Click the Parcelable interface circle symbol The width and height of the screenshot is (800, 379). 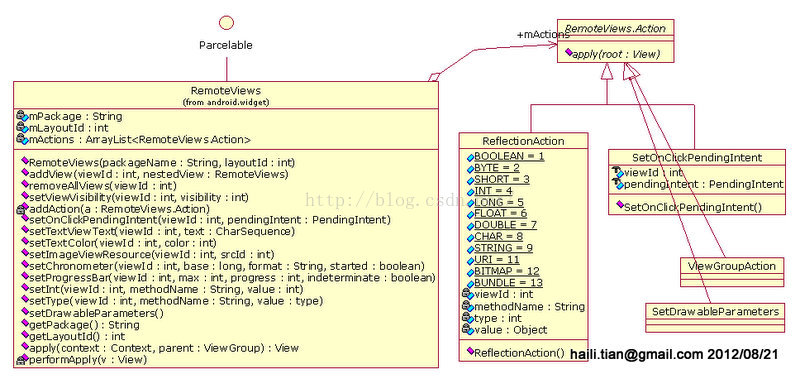point(226,22)
